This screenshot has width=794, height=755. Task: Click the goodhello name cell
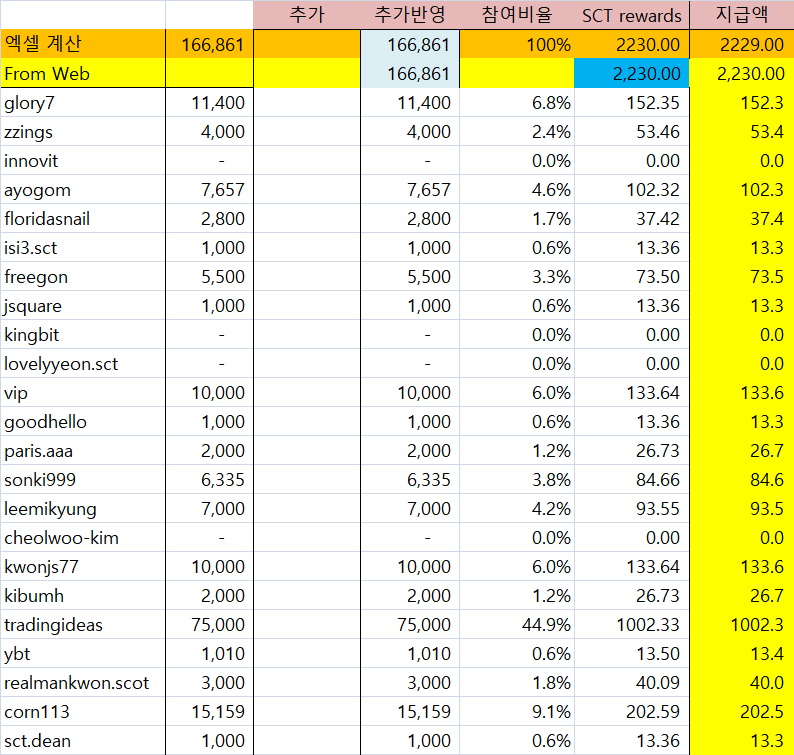click(83, 422)
